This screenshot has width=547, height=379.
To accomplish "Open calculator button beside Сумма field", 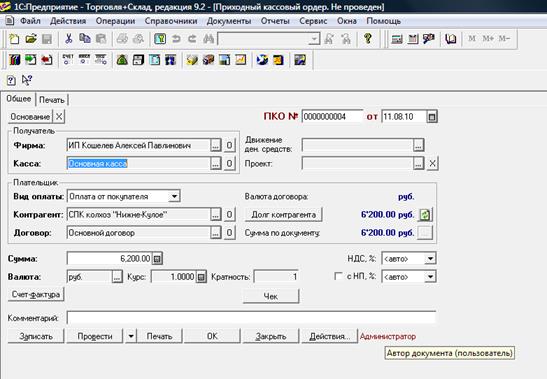I will [x=157, y=259].
